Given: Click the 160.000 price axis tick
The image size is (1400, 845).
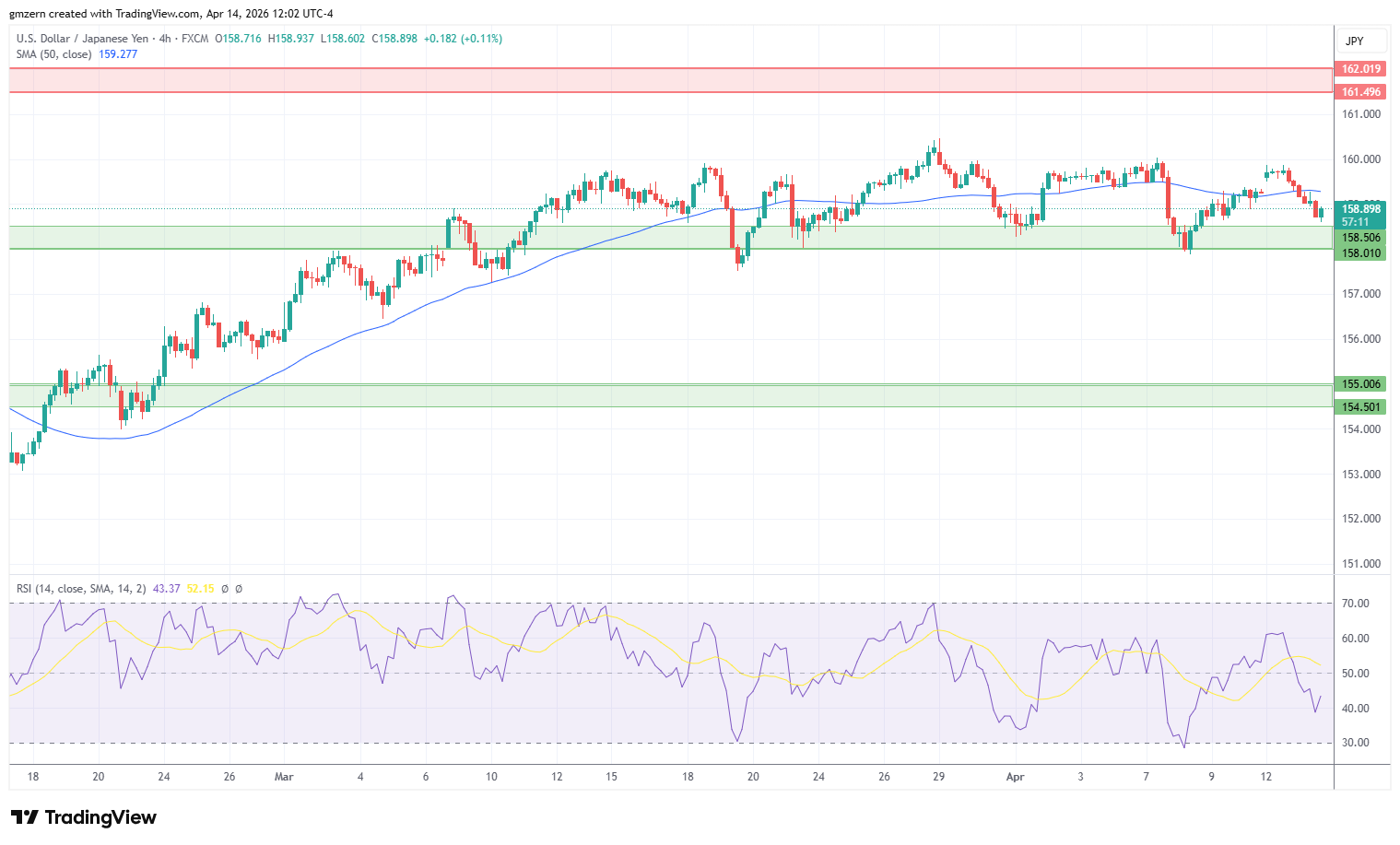Looking at the screenshot, I should pos(1361,159).
